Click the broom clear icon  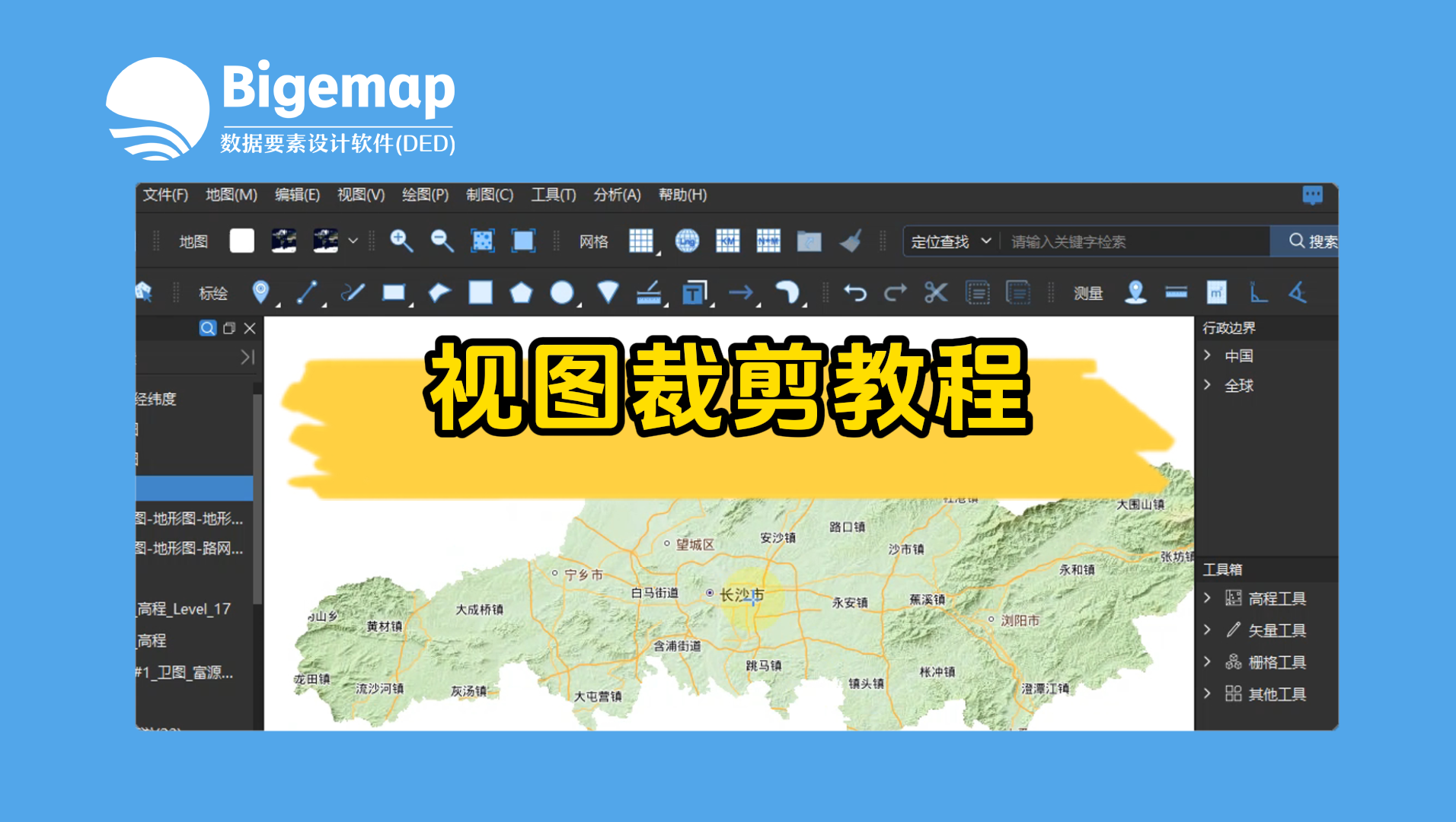pyautogui.click(x=851, y=241)
